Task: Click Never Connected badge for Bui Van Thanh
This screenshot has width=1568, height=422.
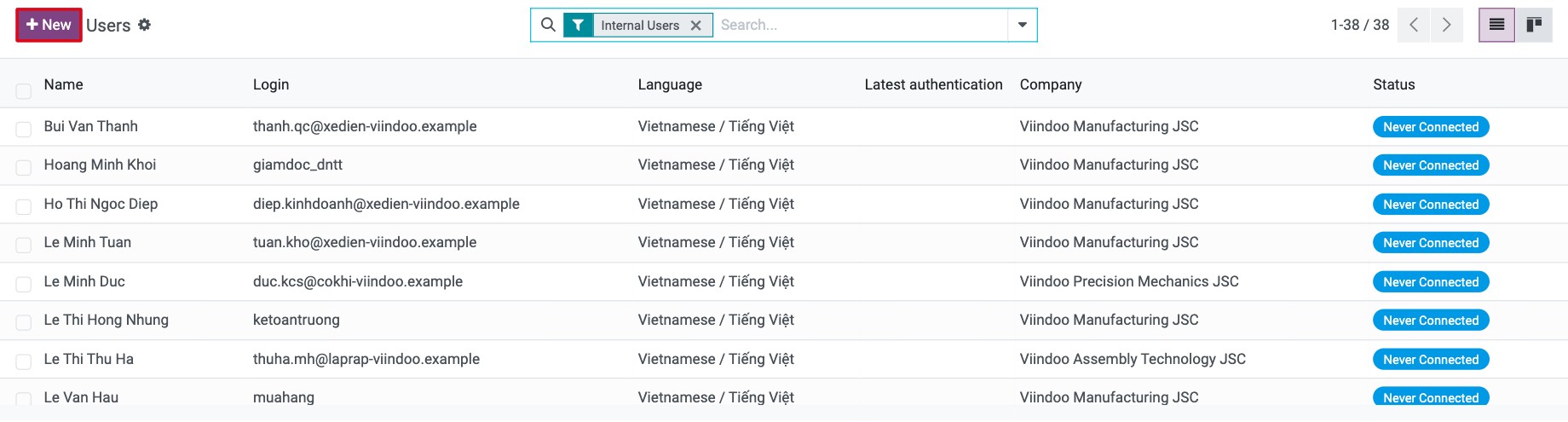Action: click(1431, 127)
